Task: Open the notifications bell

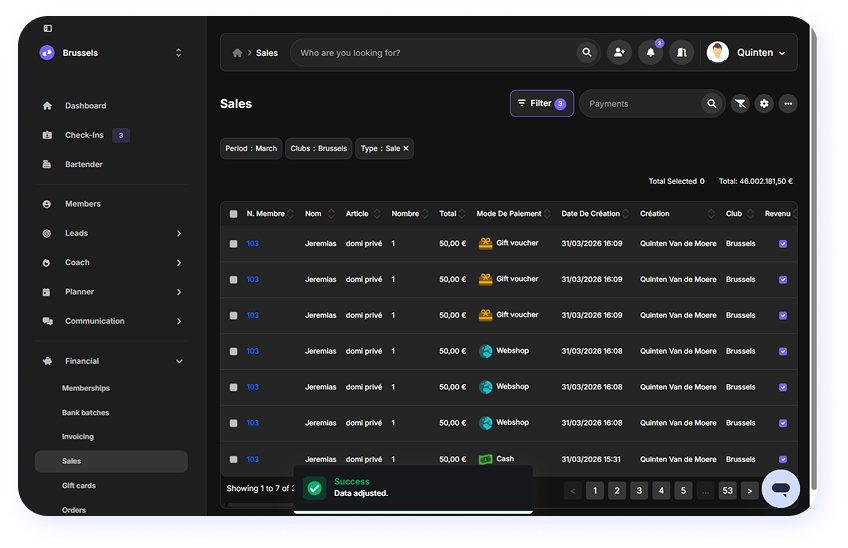Action: coord(651,52)
